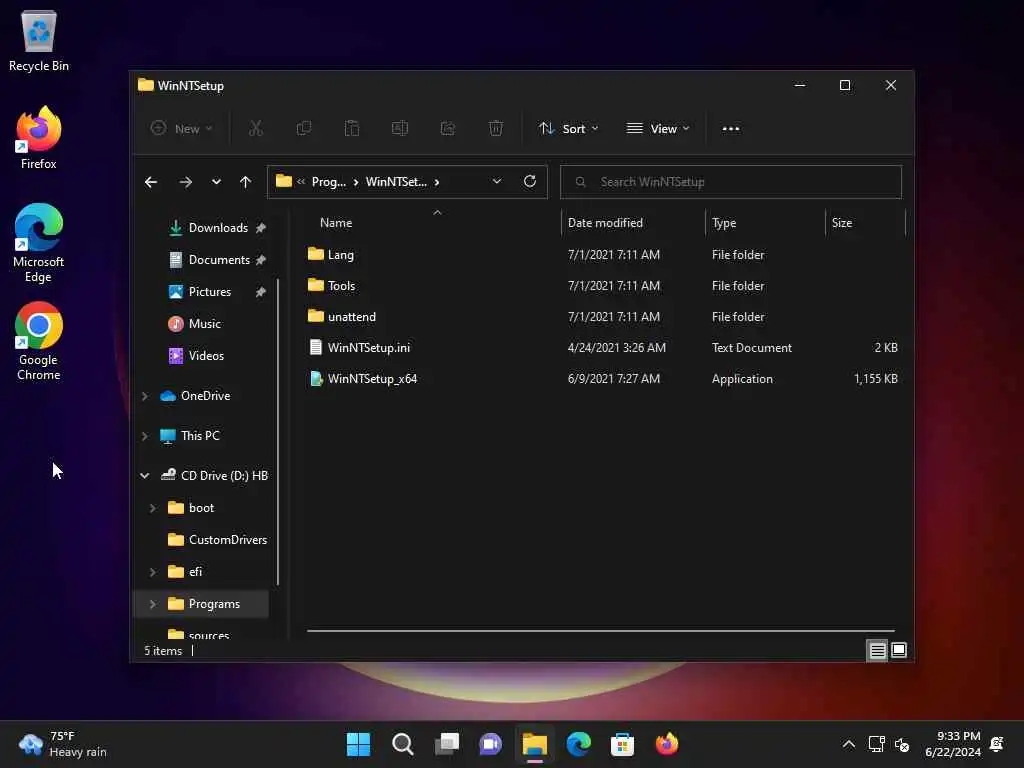Open the View dropdown menu
This screenshot has width=1024, height=768.
pyautogui.click(x=658, y=129)
